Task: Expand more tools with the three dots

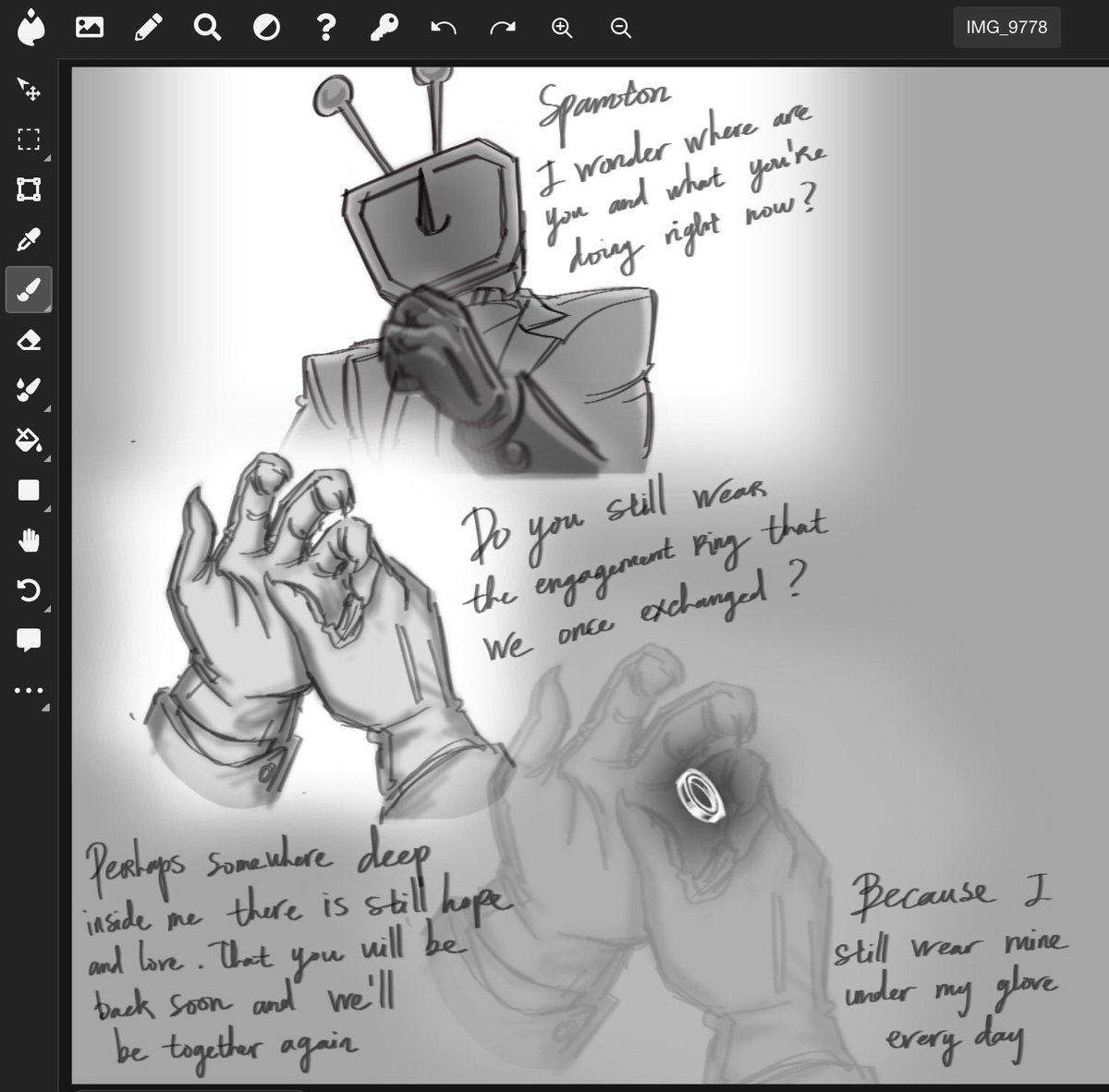Action: pos(29,690)
